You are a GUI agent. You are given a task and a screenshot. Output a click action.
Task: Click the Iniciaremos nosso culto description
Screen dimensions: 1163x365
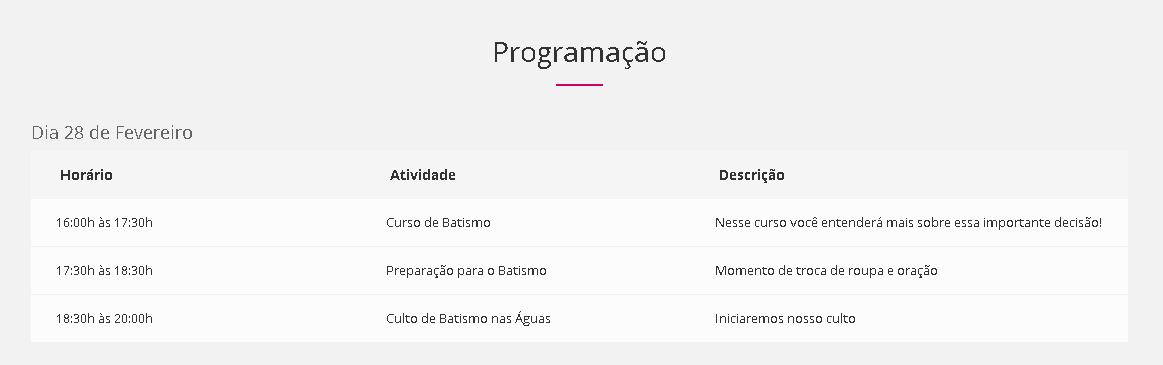tap(785, 319)
